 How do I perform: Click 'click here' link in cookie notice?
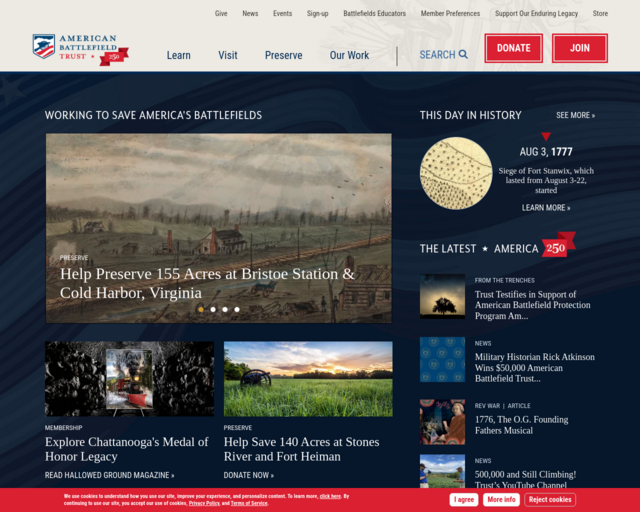click(330, 496)
